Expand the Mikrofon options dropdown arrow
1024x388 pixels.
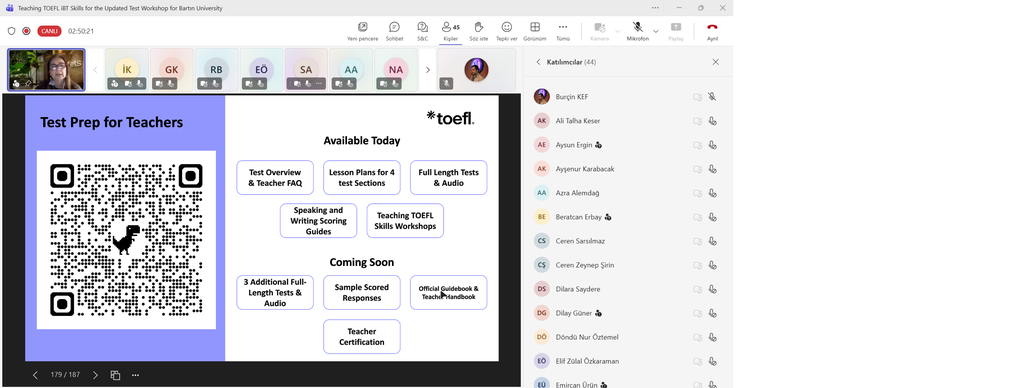tap(656, 31)
